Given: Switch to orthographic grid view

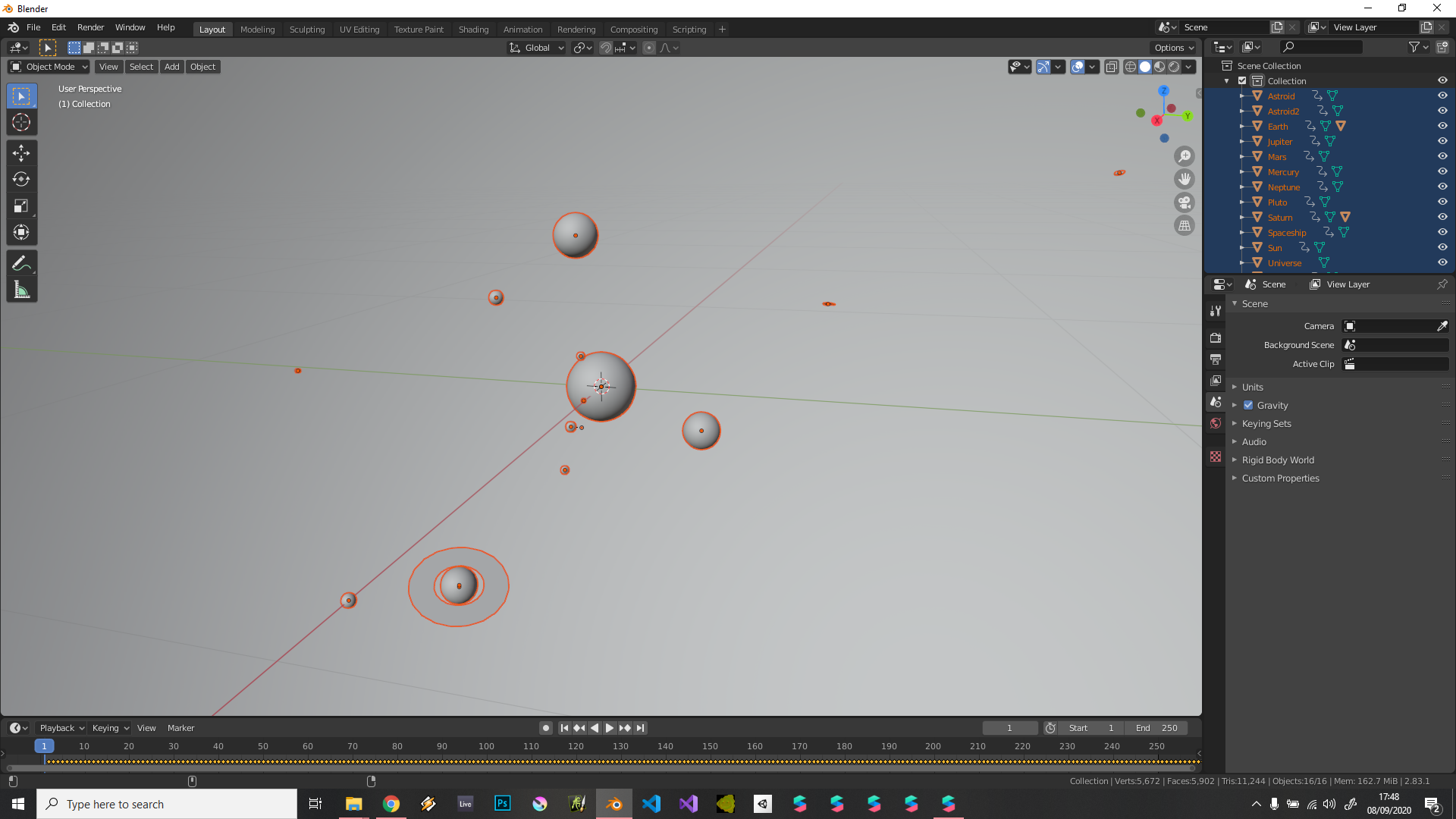Looking at the screenshot, I should [1185, 226].
